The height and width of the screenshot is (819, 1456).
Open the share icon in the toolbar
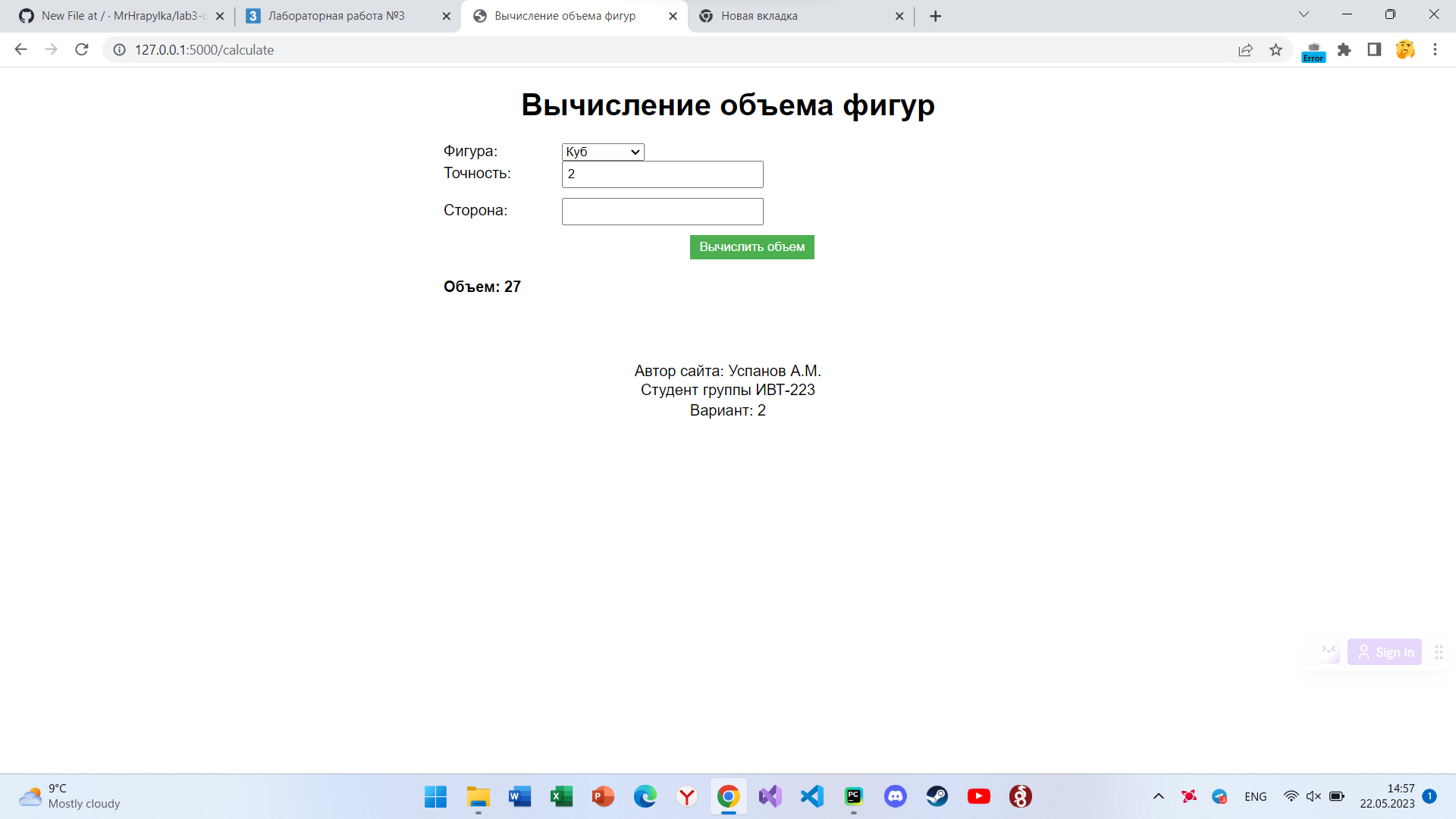click(x=1245, y=50)
